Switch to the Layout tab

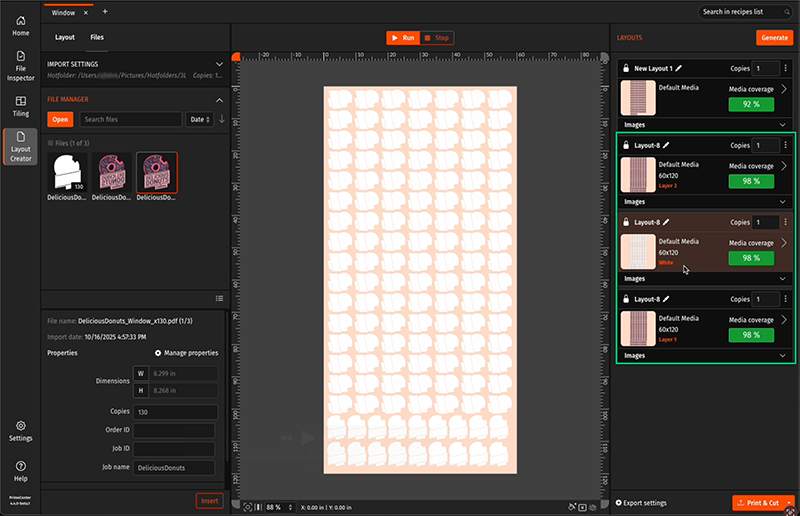pos(65,37)
